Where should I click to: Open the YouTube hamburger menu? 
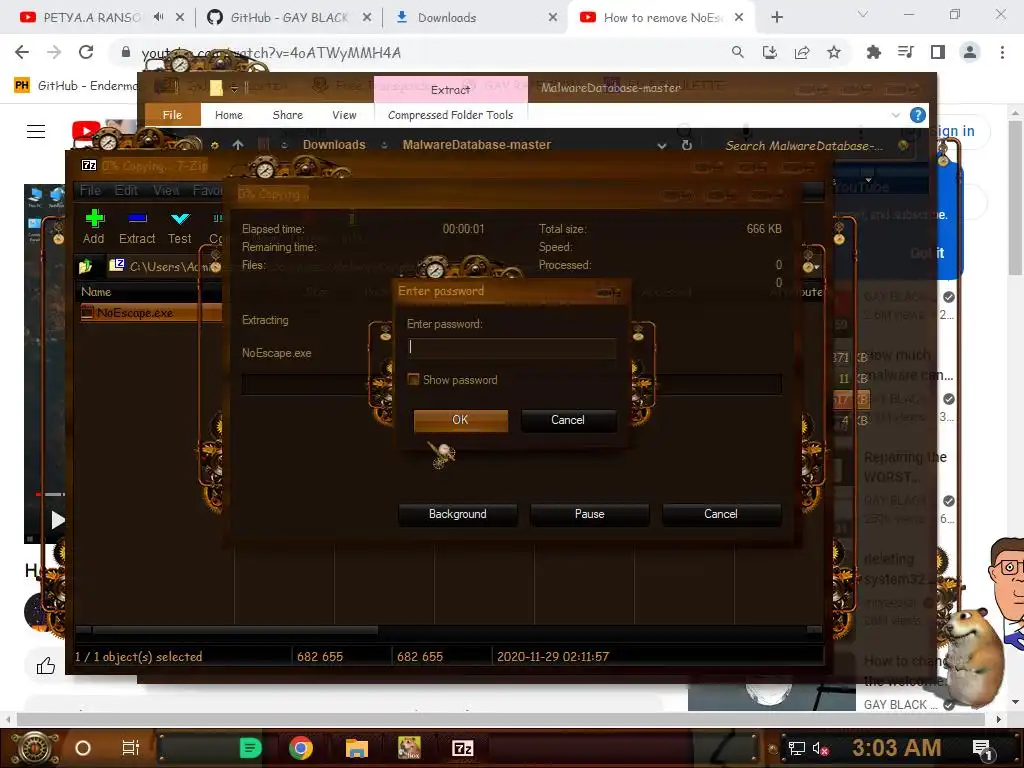click(36, 131)
